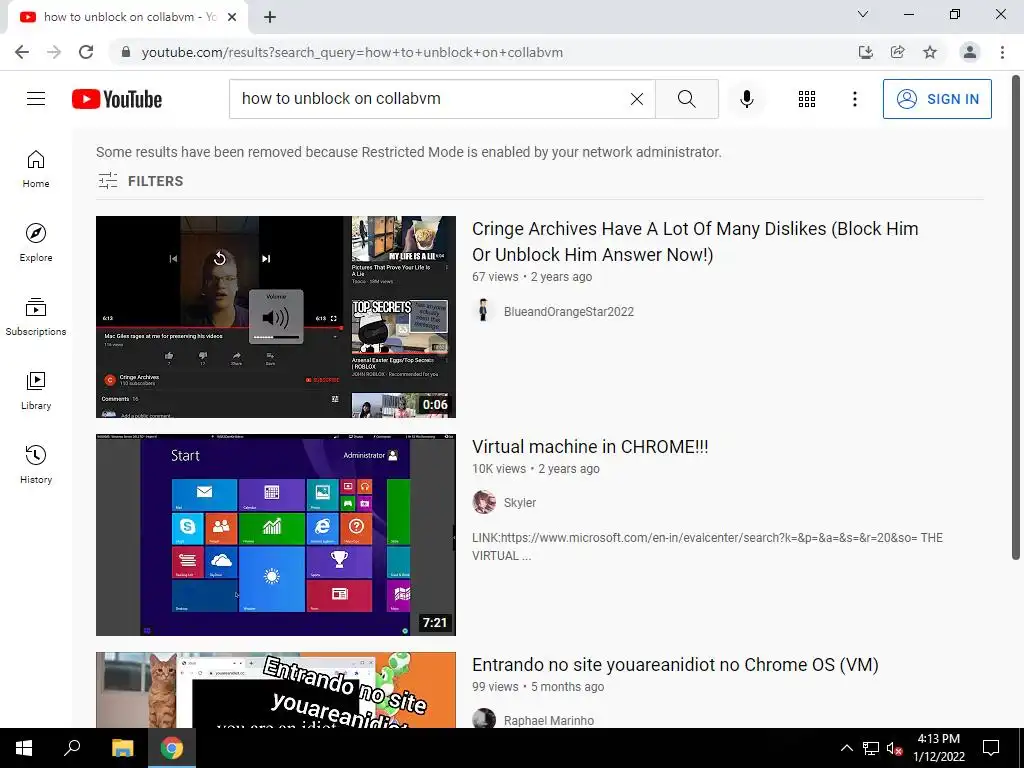Open File Explorer from taskbar
Image resolution: width=1024 pixels, height=768 pixels.
[122, 748]
